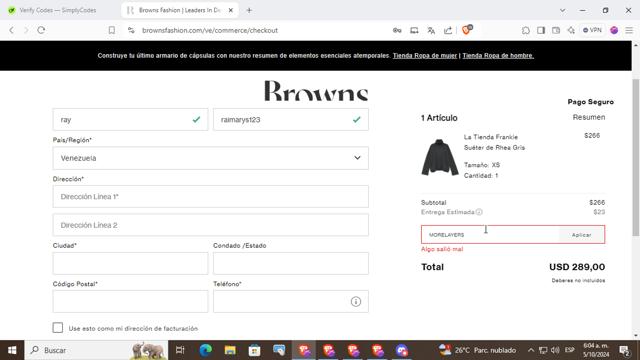Open the weather widget 26°C Parc. nublado
The width and height of the screenshot is (640, 360).
pyautogui.click(x=478, y=350)
